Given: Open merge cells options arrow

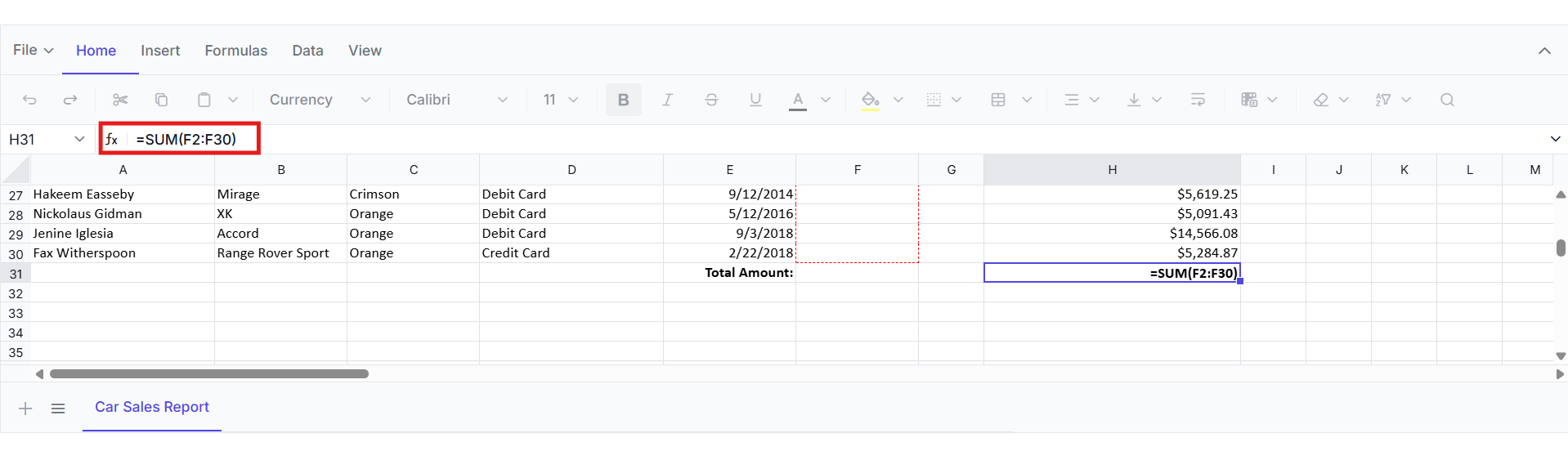Looking at the screenshot, I should tap(1028, 100).
